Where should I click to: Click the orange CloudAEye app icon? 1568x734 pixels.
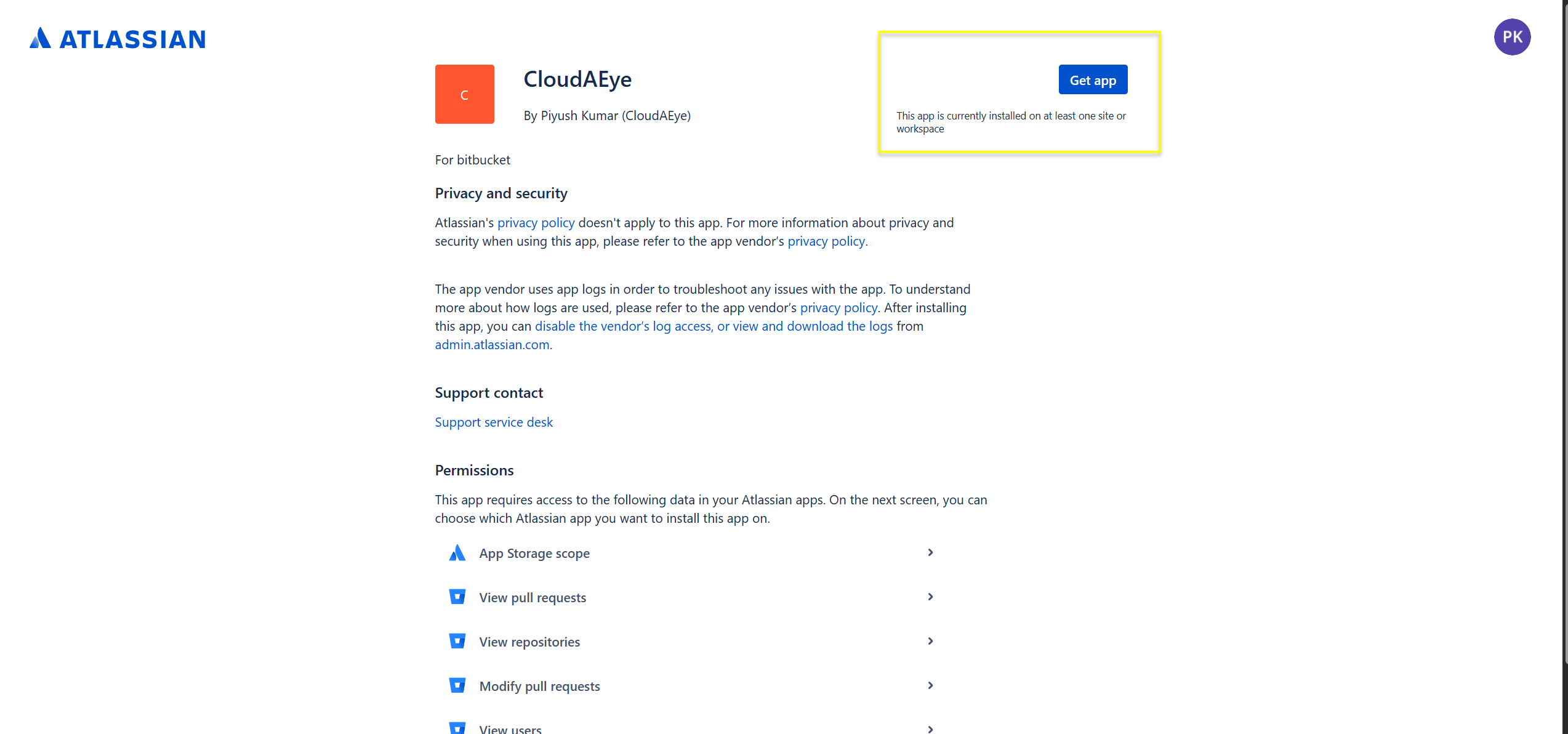coord(464,94)
